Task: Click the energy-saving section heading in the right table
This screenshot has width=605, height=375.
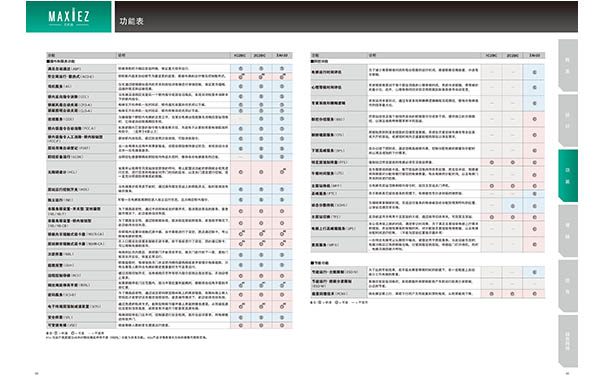Action: coord(320,263)
